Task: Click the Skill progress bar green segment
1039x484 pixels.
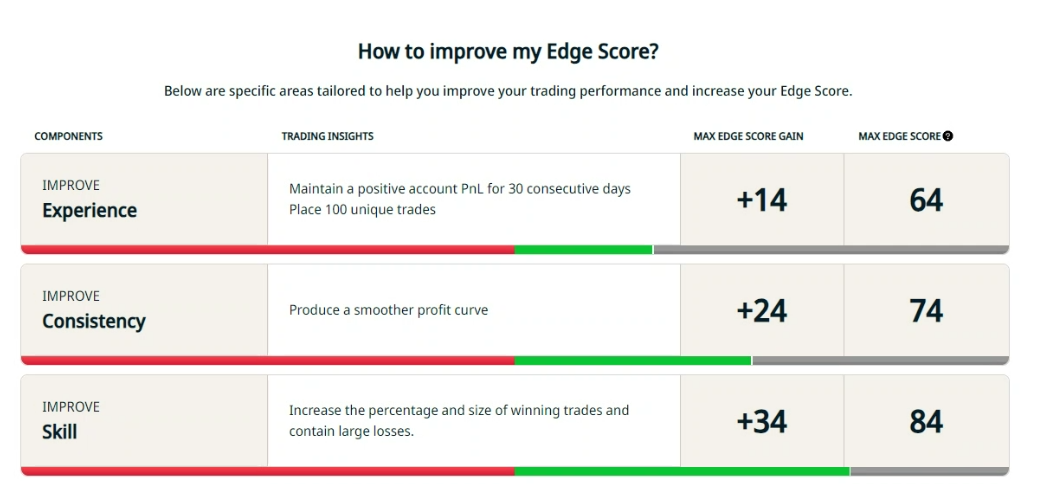Action: pyautogui.click(x=681, y=471)
